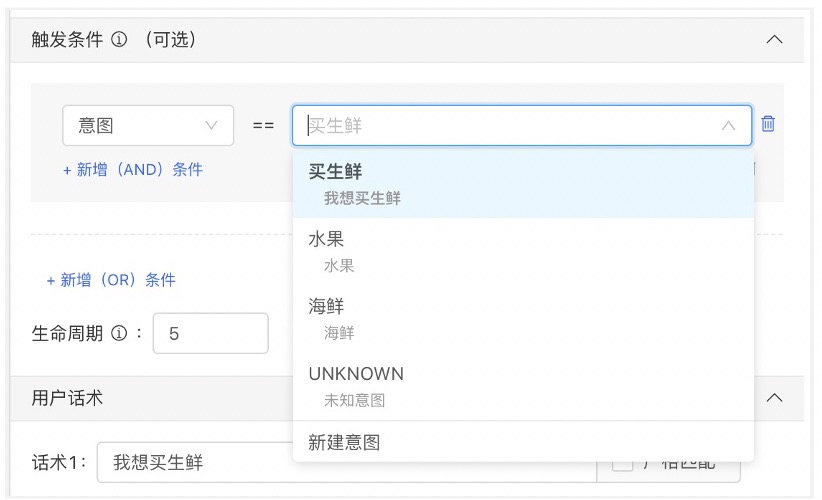Viewport: 822px width, 500px height.
Task: Show info tooltip beside 生命周期
Action: (x=119, y=333)
